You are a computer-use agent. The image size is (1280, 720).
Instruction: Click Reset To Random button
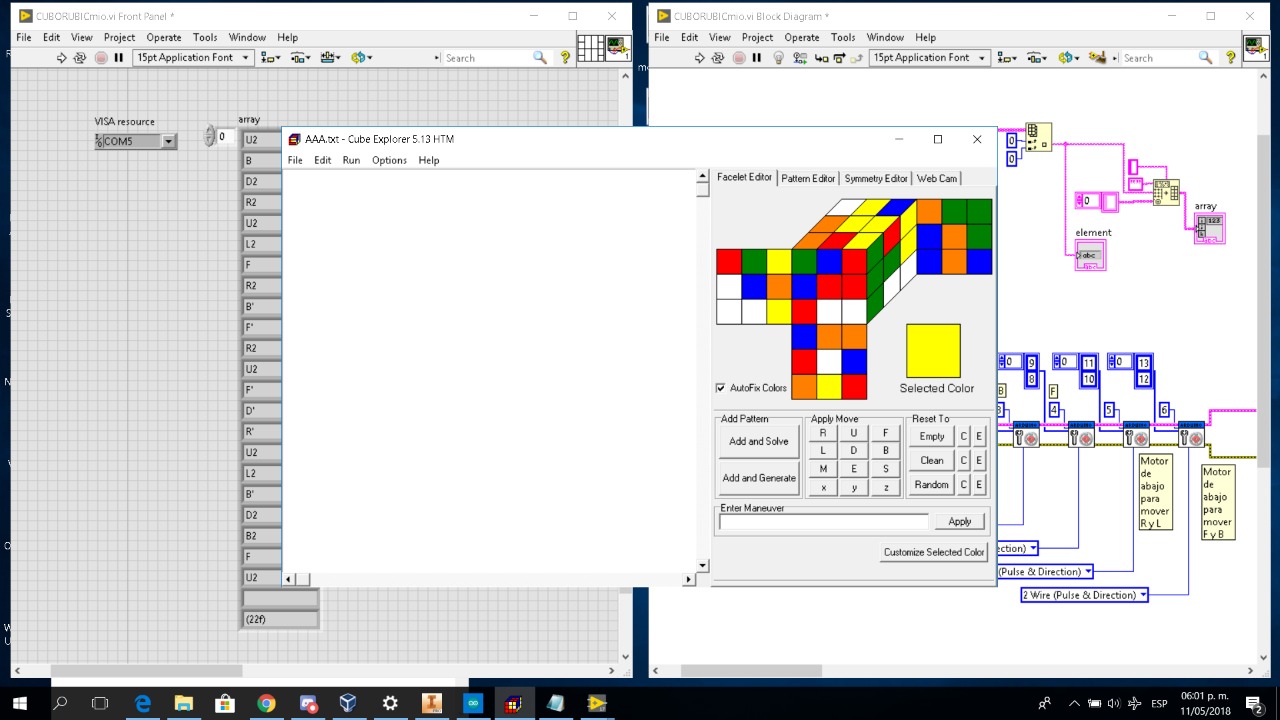[x=932, y=484]
